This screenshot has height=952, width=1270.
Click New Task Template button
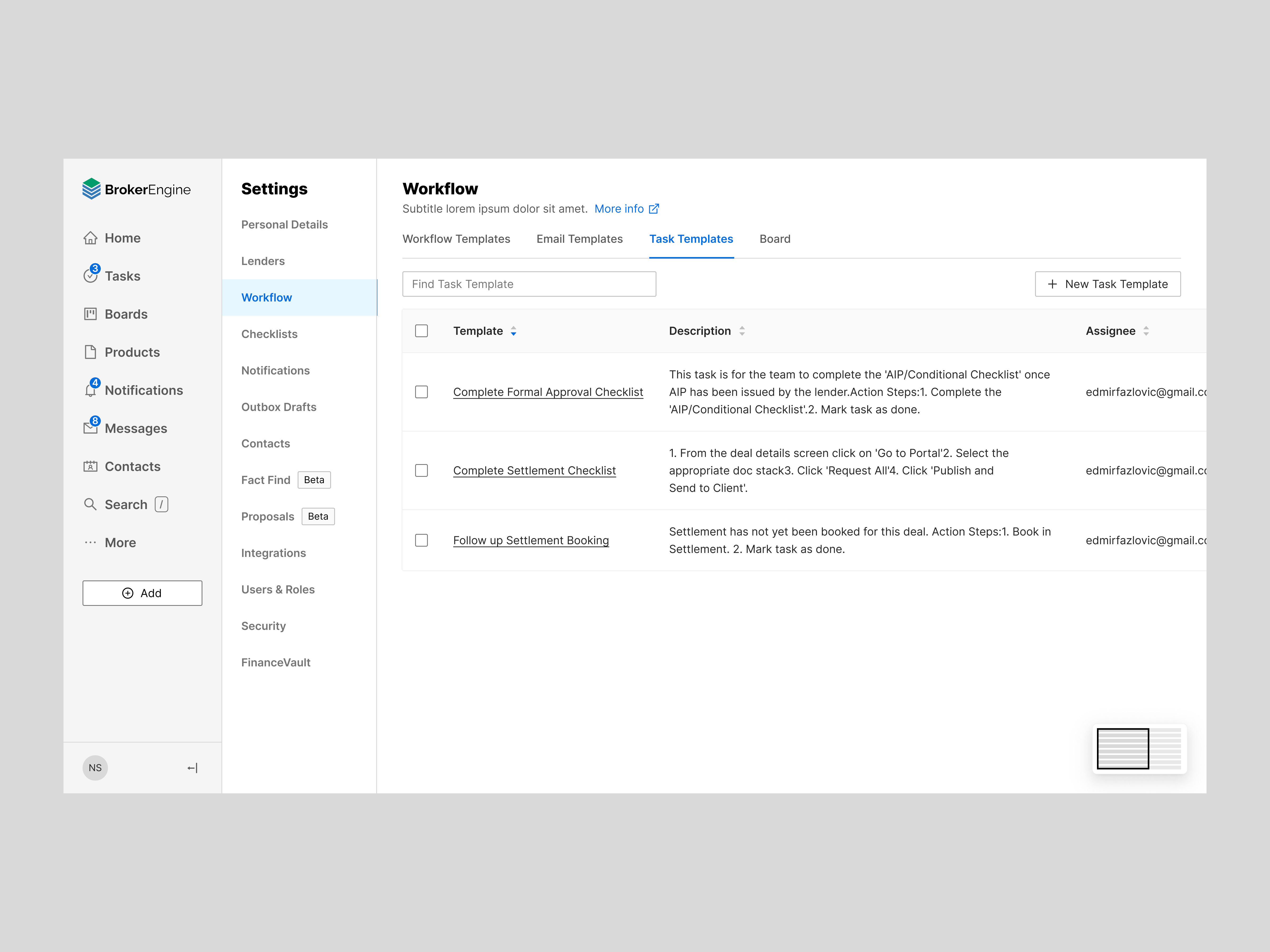point(1108,284)
